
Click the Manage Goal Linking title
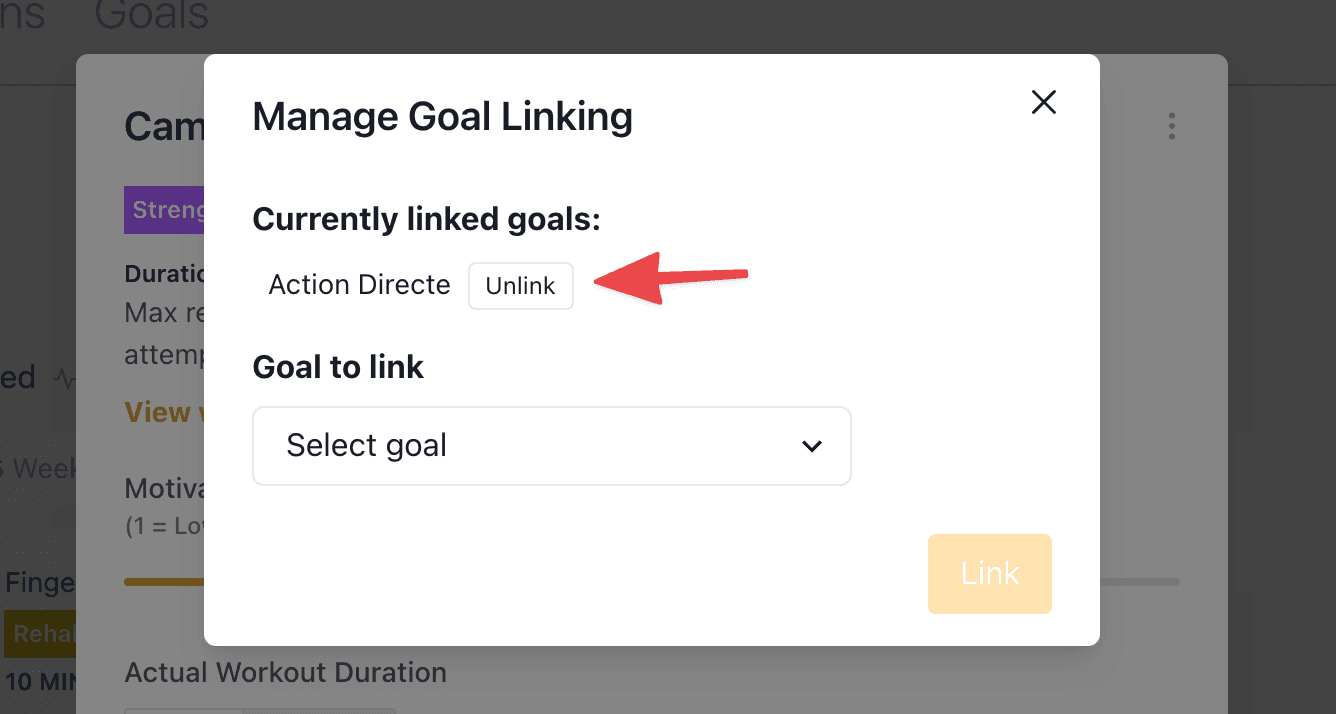tap(442, 117)
